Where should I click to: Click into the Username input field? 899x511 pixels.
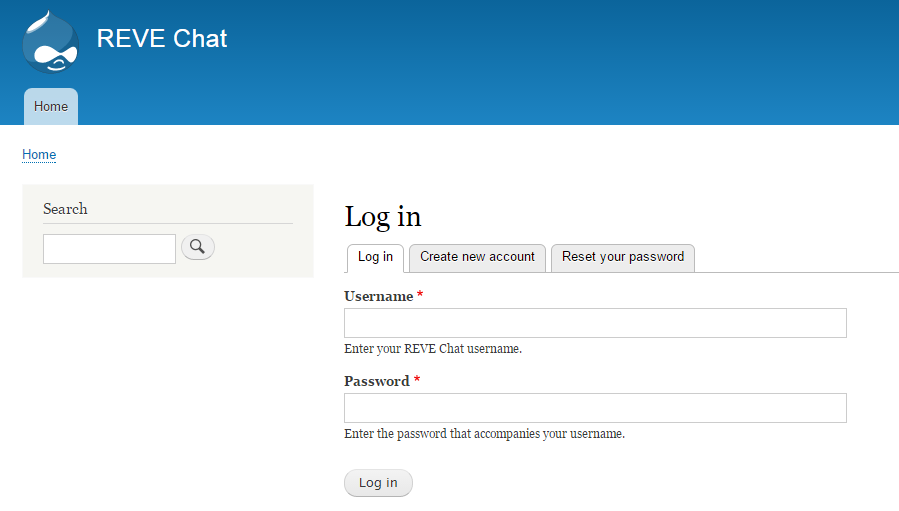click(595, 323)
